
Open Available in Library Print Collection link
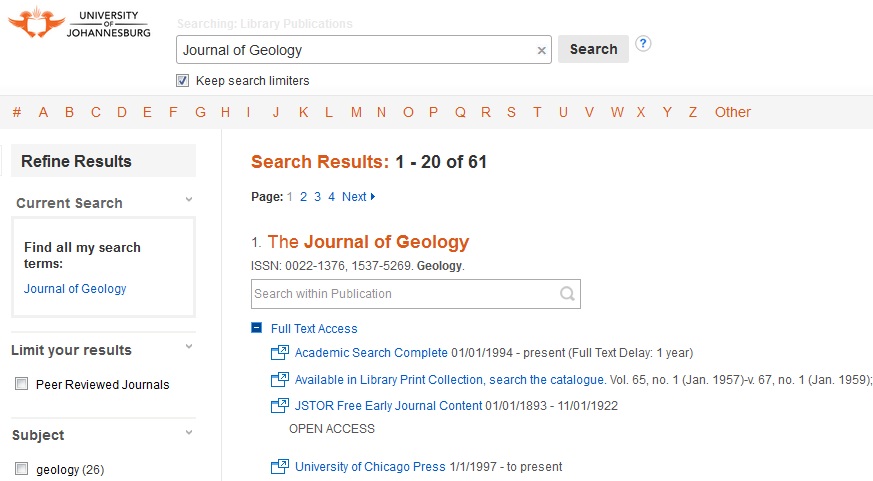[450, 379]
